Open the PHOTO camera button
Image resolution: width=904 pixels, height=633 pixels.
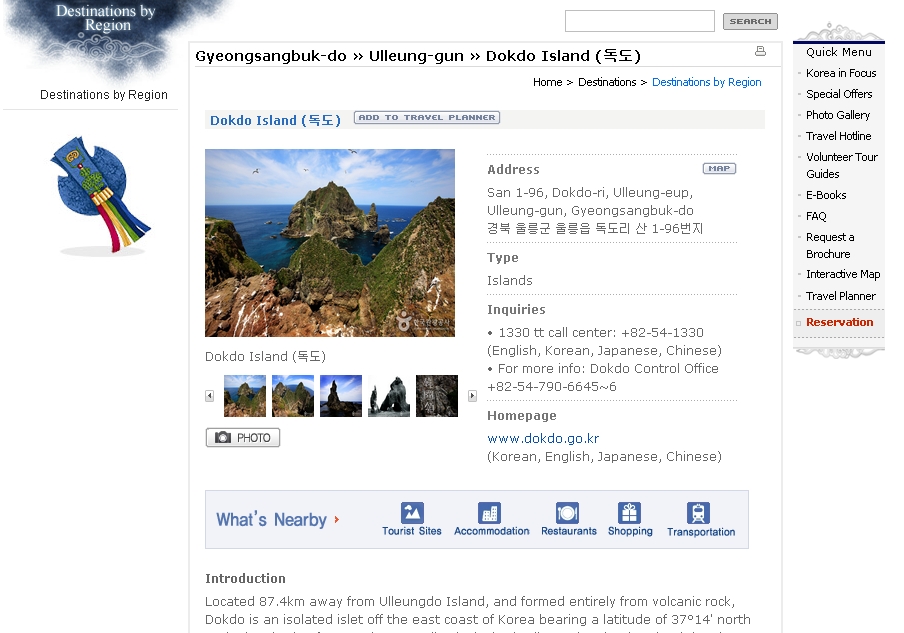(243, 438)
